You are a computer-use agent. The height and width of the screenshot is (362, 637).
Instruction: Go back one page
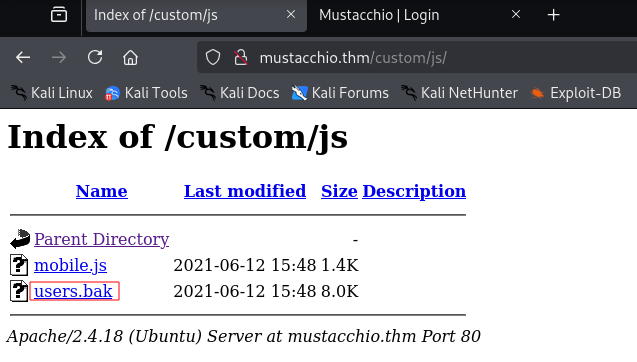pos(23,57)
